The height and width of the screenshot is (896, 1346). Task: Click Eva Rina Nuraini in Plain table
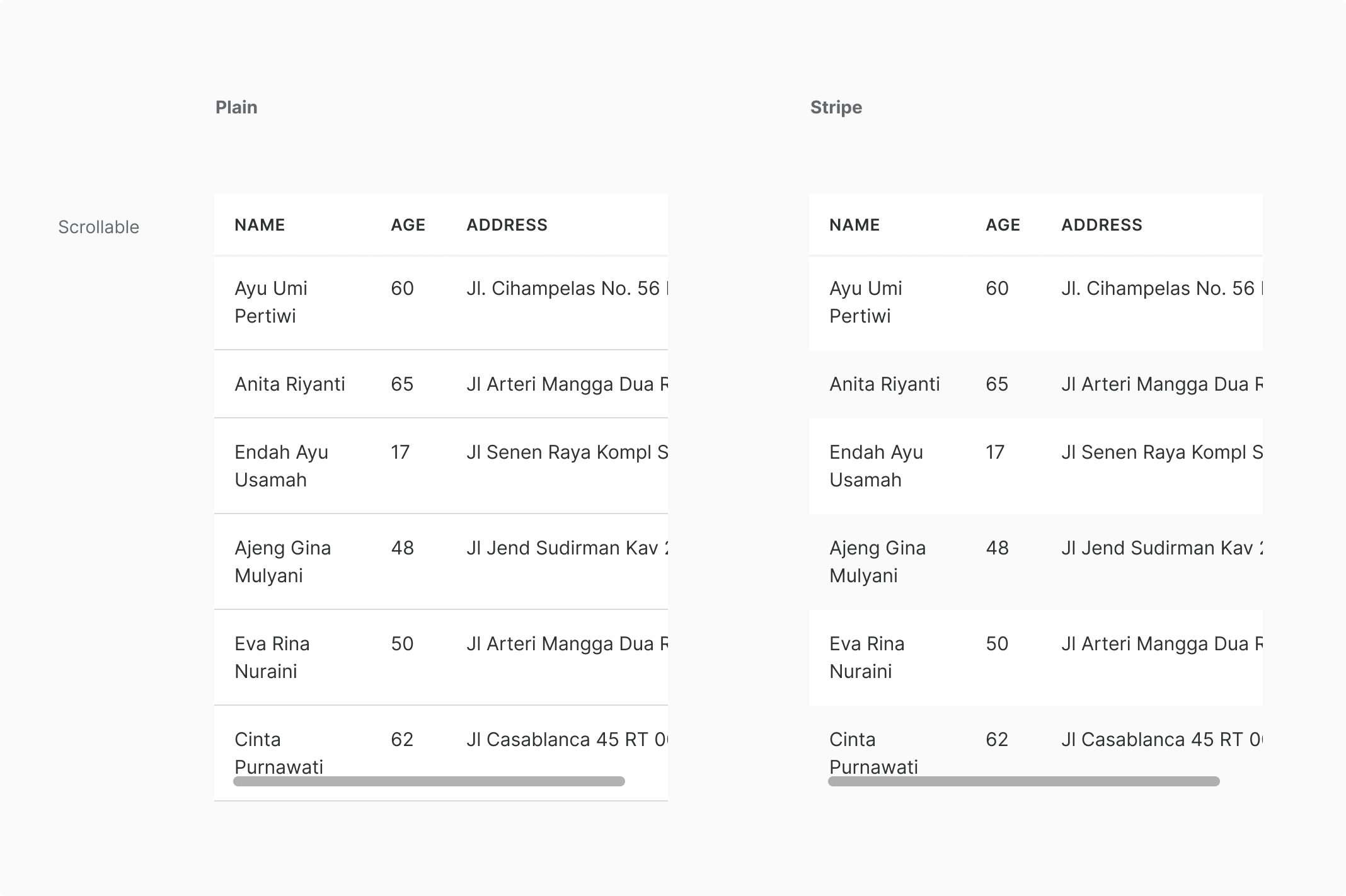(x=272, y=657)
